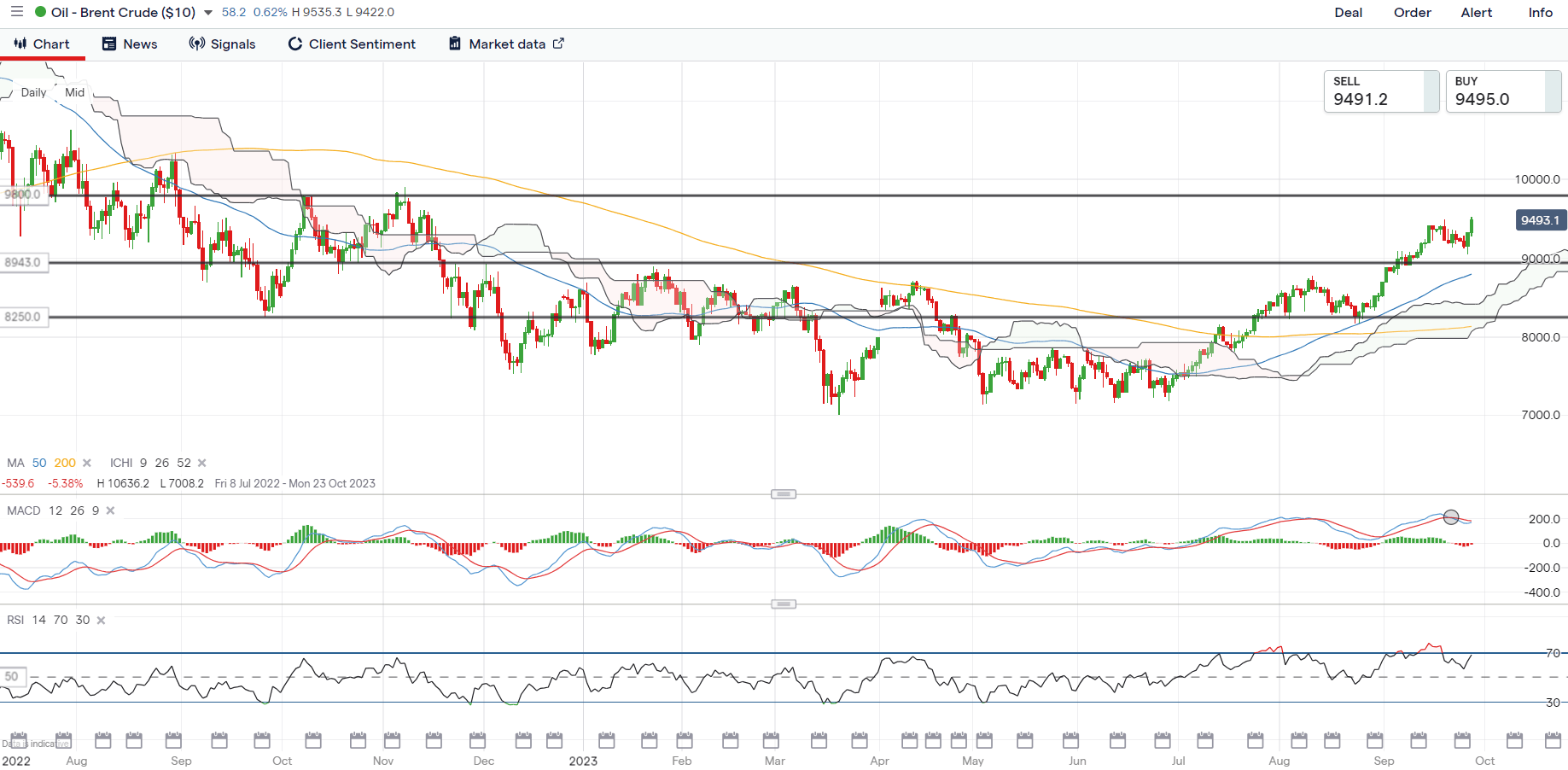Open MA indicator settings via MA label
Screen dimensions: 1568x770
click(x=15, y=463)
